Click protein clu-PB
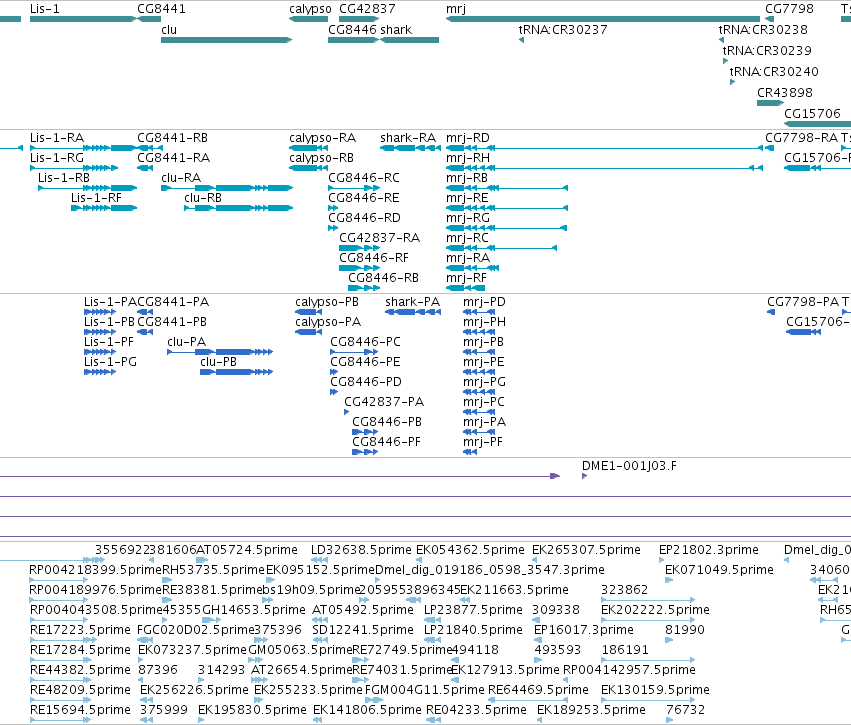 click(236, 372)
